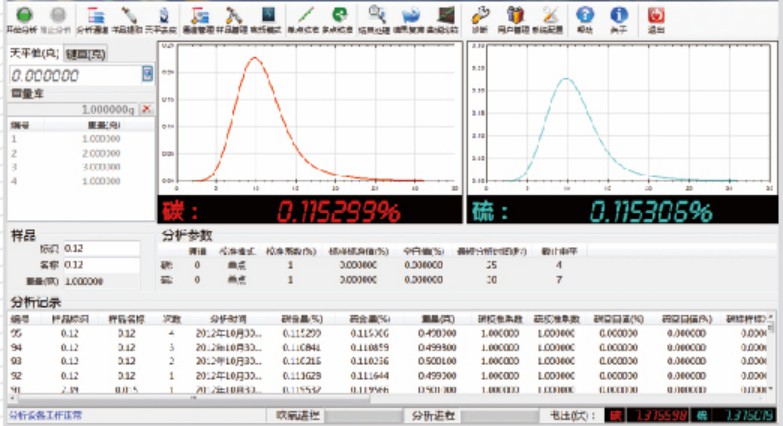783x426 pixels.
Task: Switch to the keyboard input (键盘) tab
Action: [x=86, y=55]
